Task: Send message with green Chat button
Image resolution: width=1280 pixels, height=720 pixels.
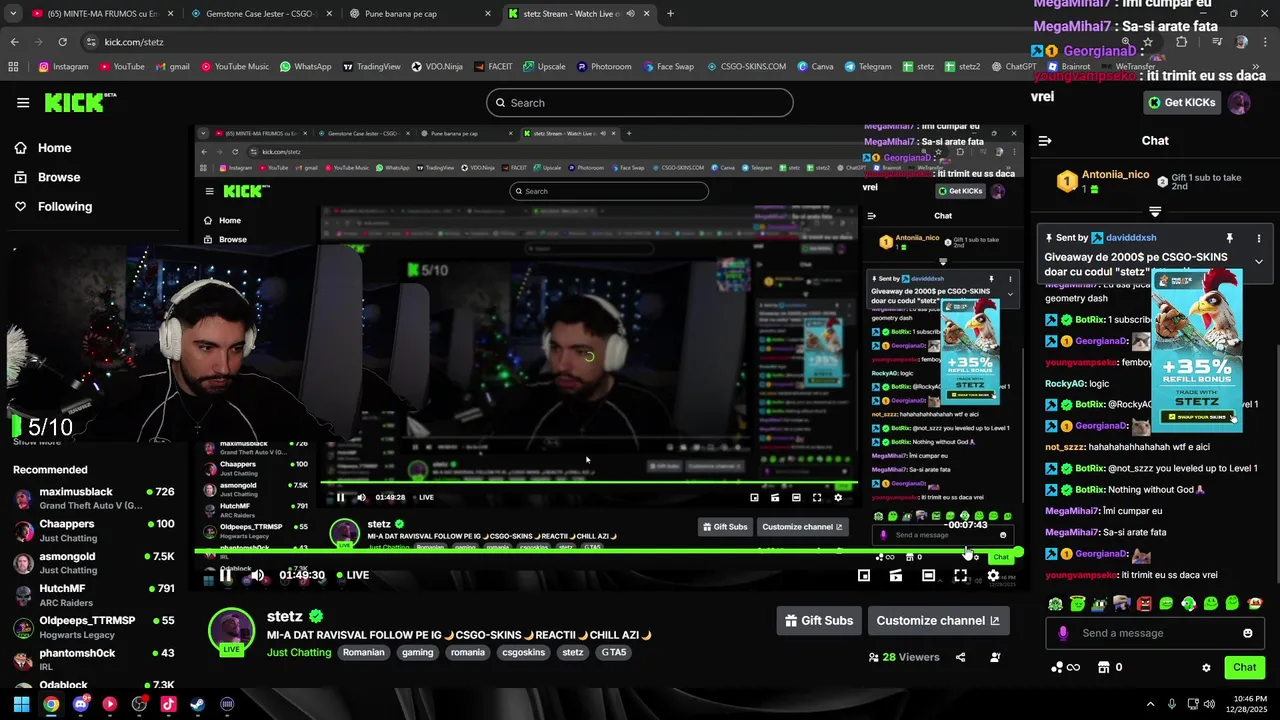Action: click(x=1244, y=667)
